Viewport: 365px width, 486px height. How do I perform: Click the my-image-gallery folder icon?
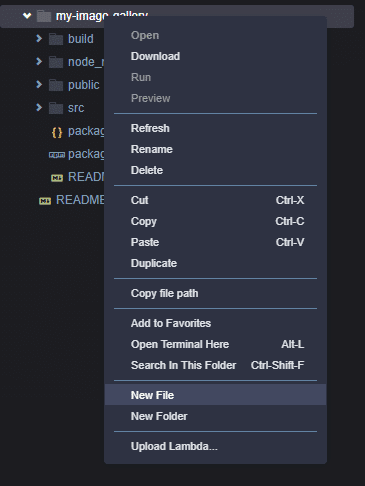(x=44, y=16)
